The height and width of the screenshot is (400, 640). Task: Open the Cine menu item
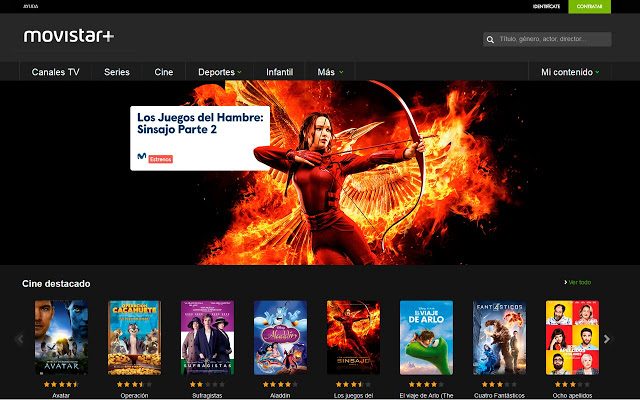point(164,72)
